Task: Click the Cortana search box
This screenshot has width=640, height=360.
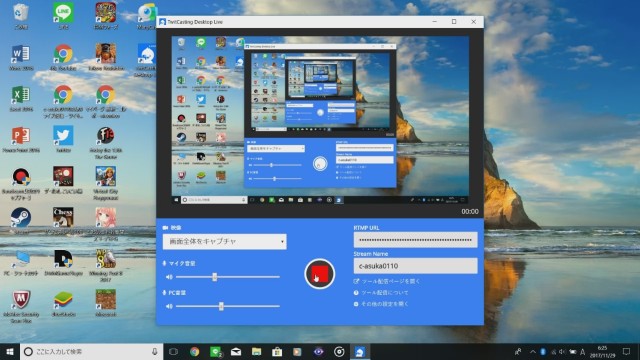Action: 91,351
